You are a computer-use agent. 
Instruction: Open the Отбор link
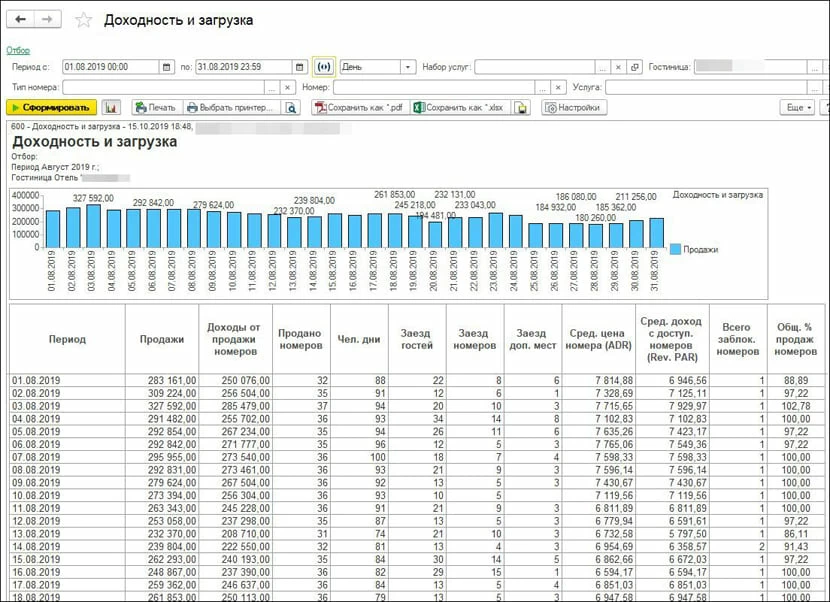pos(18,50)
